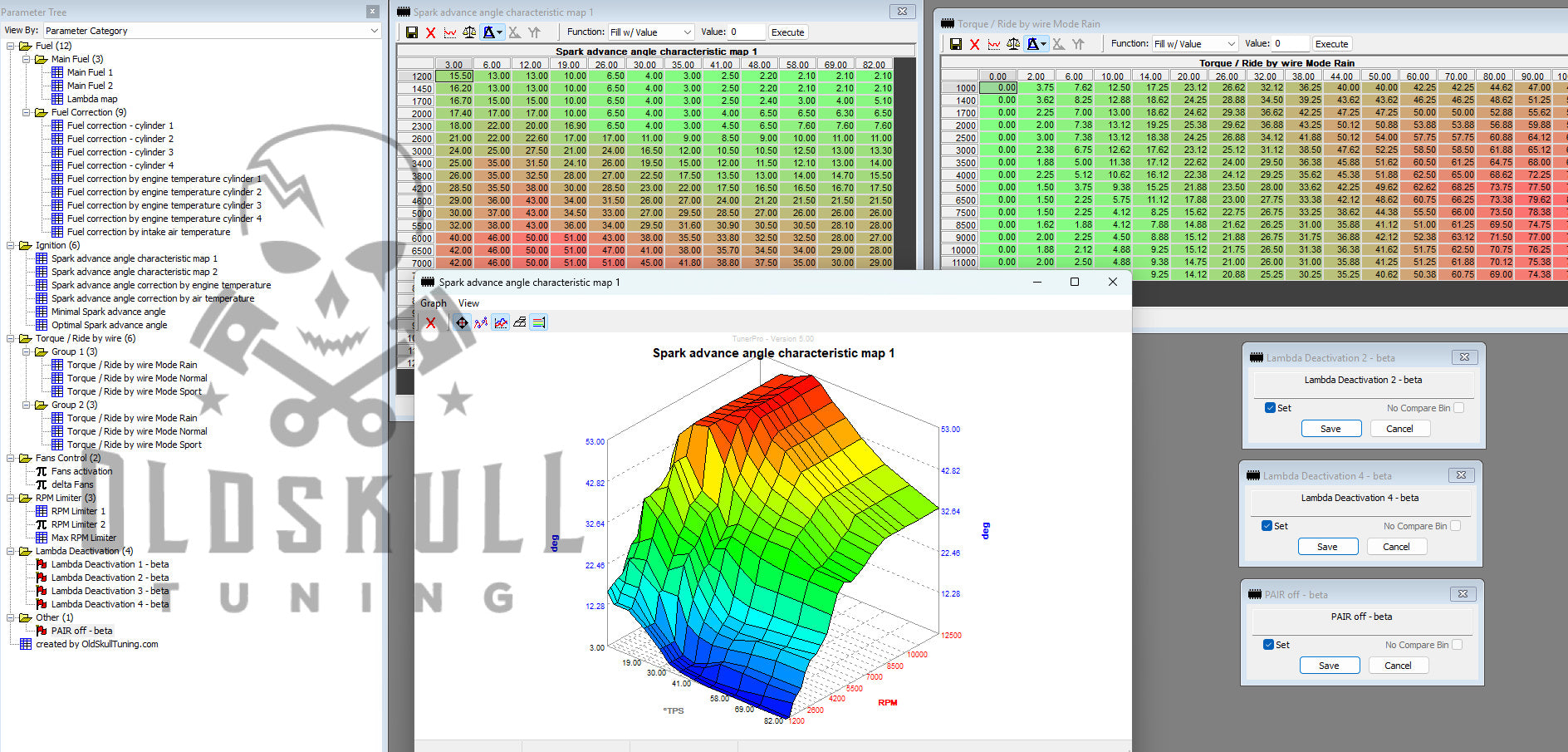This screenshot has width=1568, height=752.
Task: Click X axis icon in Torque Rain toolbar
Action: (1058, 44)
